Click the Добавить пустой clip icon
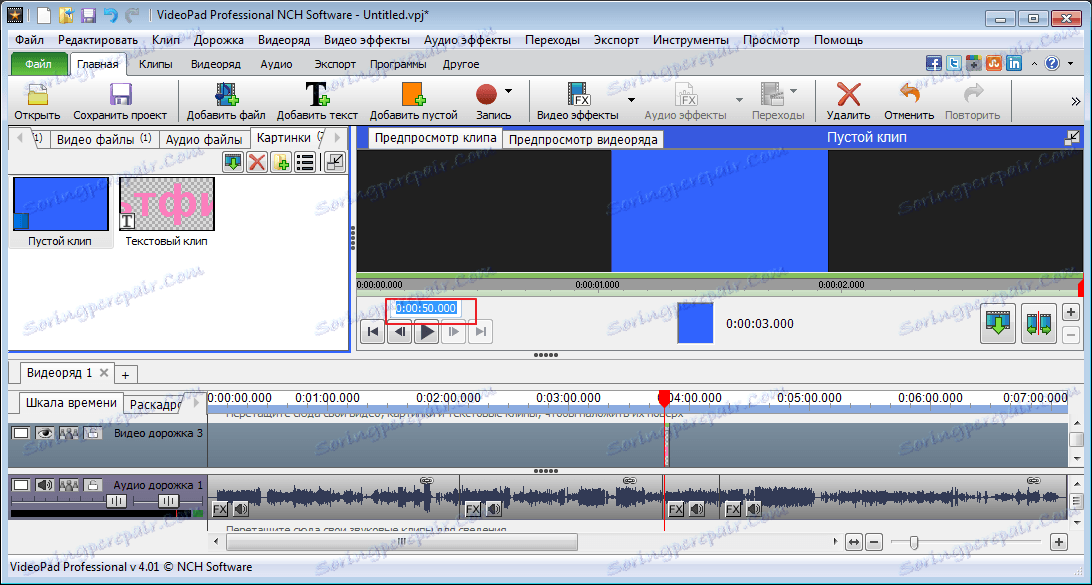The height and width of the screenshot is (585, 1092). [x=414, y=95]
